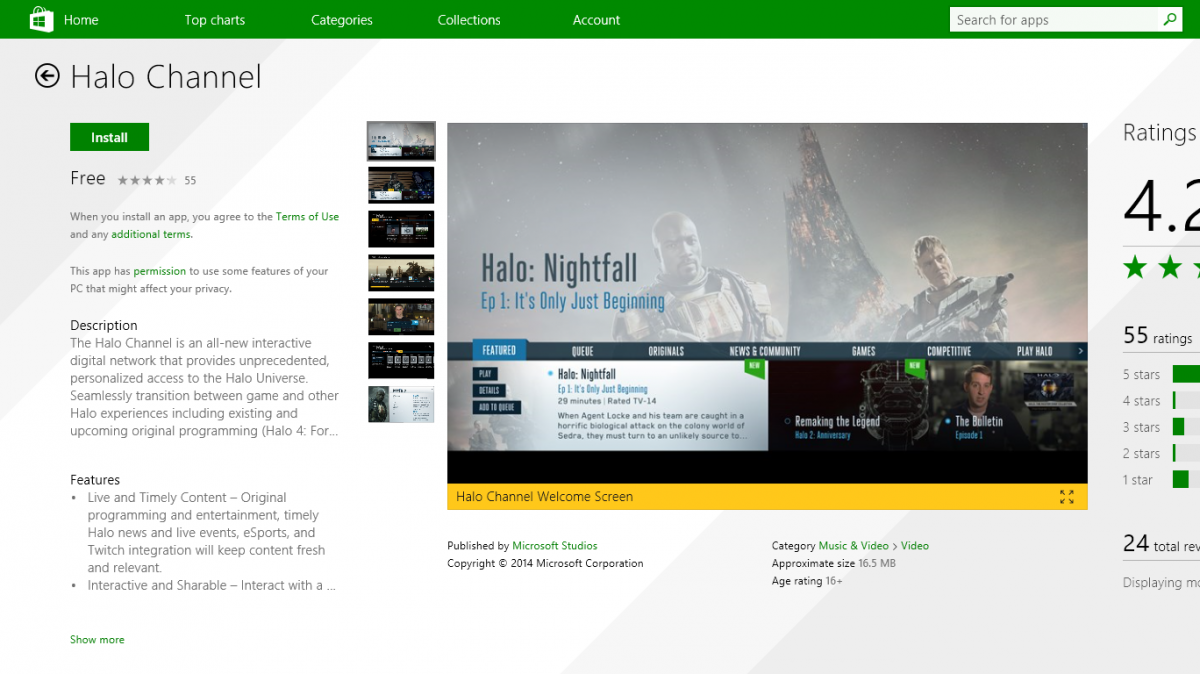This screenshot has width=1200, height=674.
Task: Click the "Halo Channel" page title
Action: tap(166, 77)
